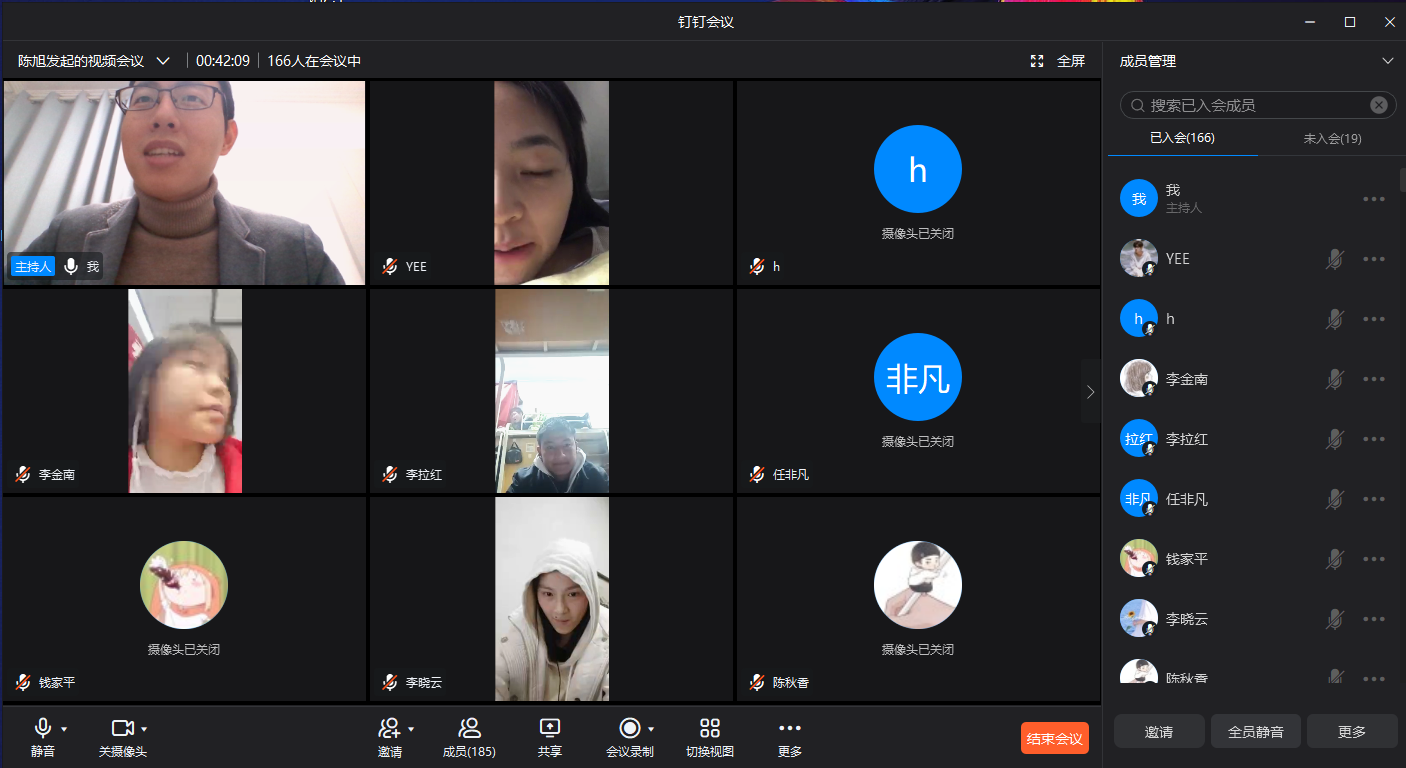Click the 结束会议 button

pyautogui.click(x=1054, y=738)
